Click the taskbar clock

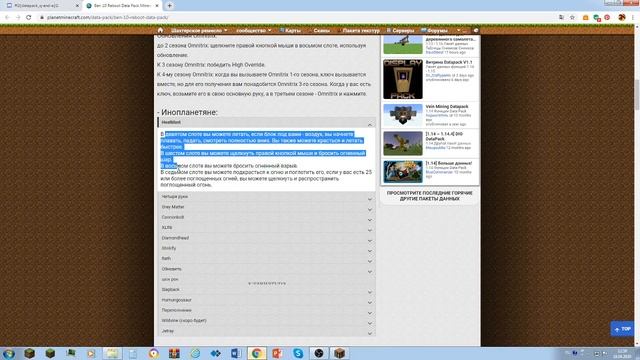tap(622, 354)
